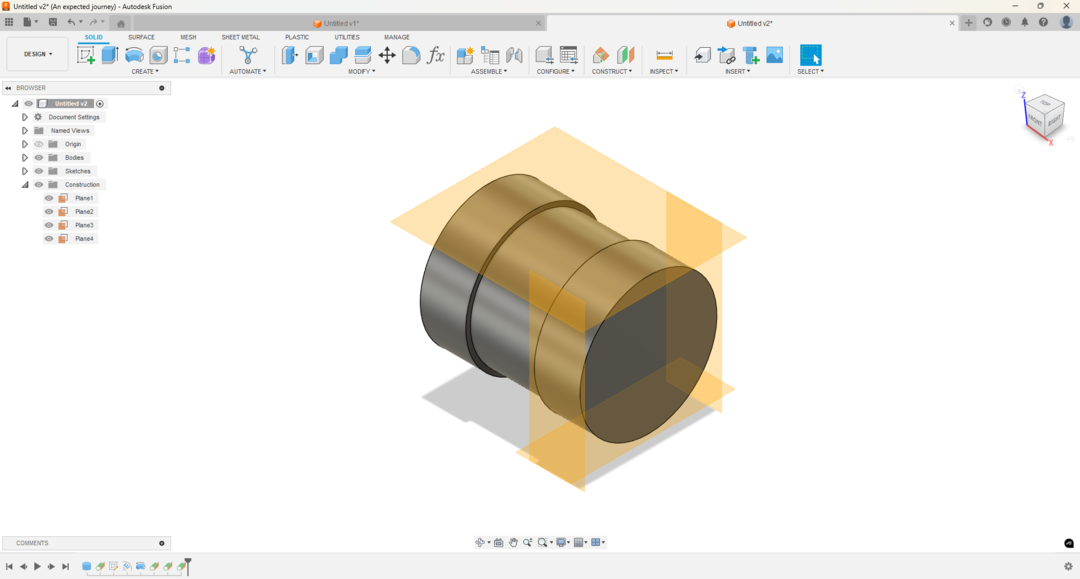Viewport: 1080px width, 579px height.
Task: Switch to the PLASTIC tab
Action: 297,37
